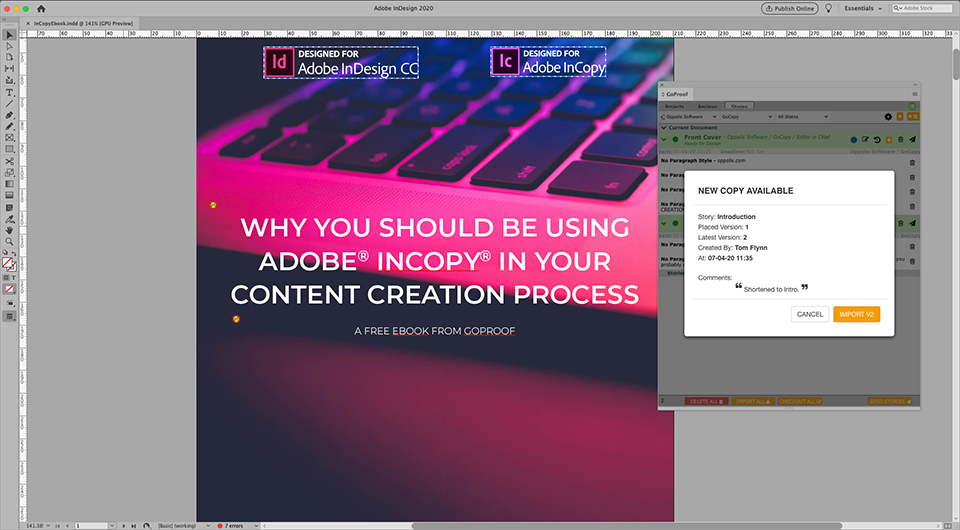Click the lightbulb Learn icon
The image size is (960, 530).
coord(828,9)
